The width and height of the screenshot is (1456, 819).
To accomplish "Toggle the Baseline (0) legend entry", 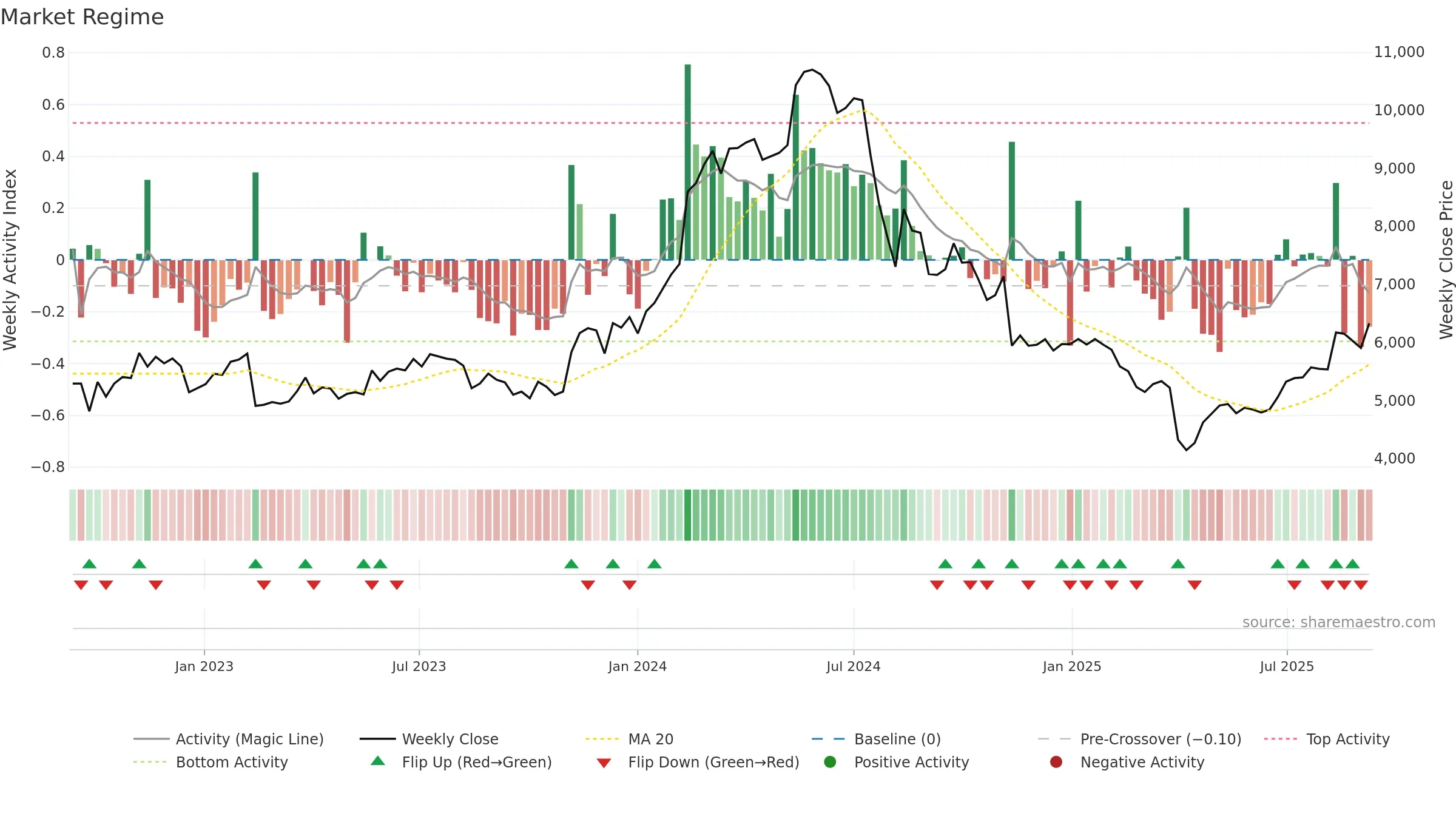I will (x=876, y=739).
